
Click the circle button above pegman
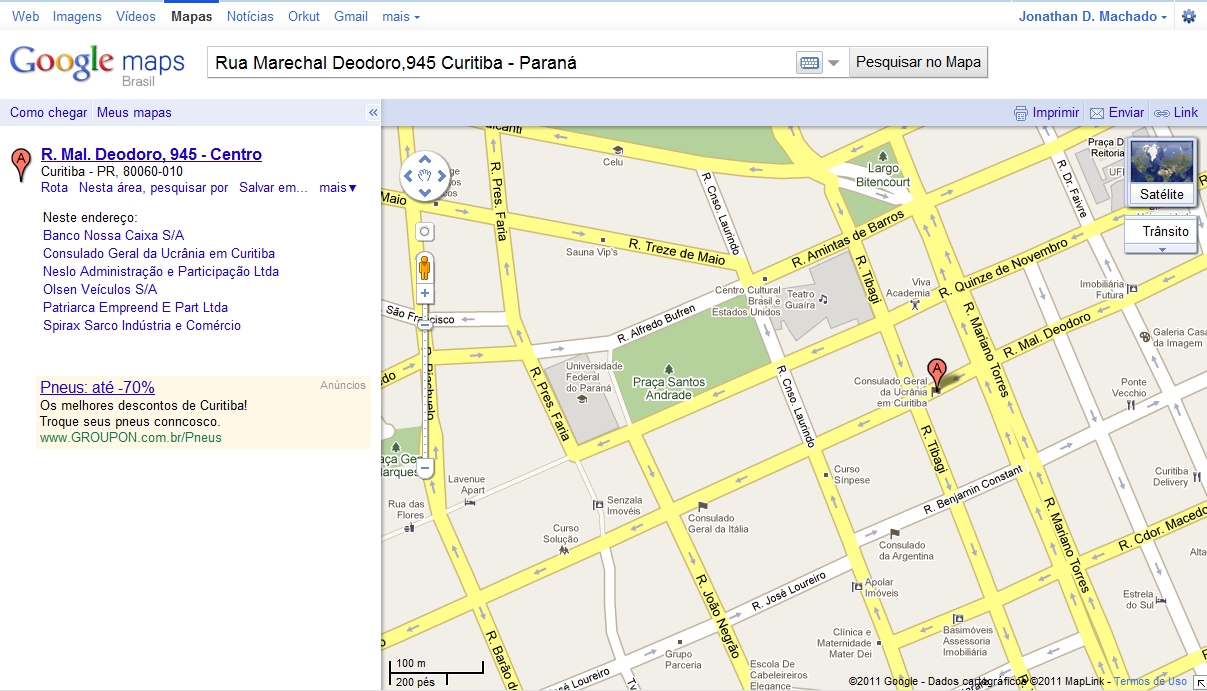(424, 232)
